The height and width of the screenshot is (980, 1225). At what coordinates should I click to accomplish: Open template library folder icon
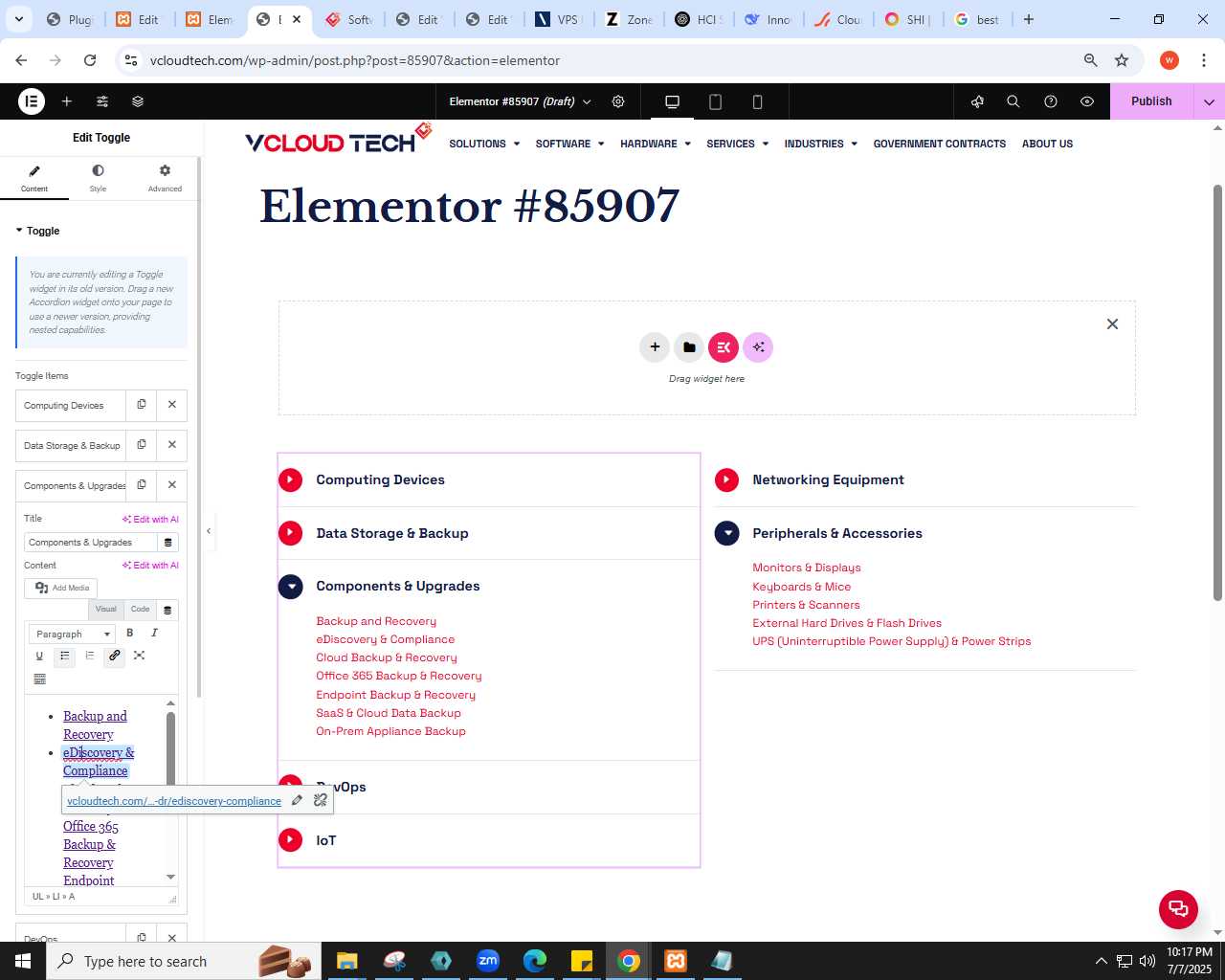tap(689, 346)
